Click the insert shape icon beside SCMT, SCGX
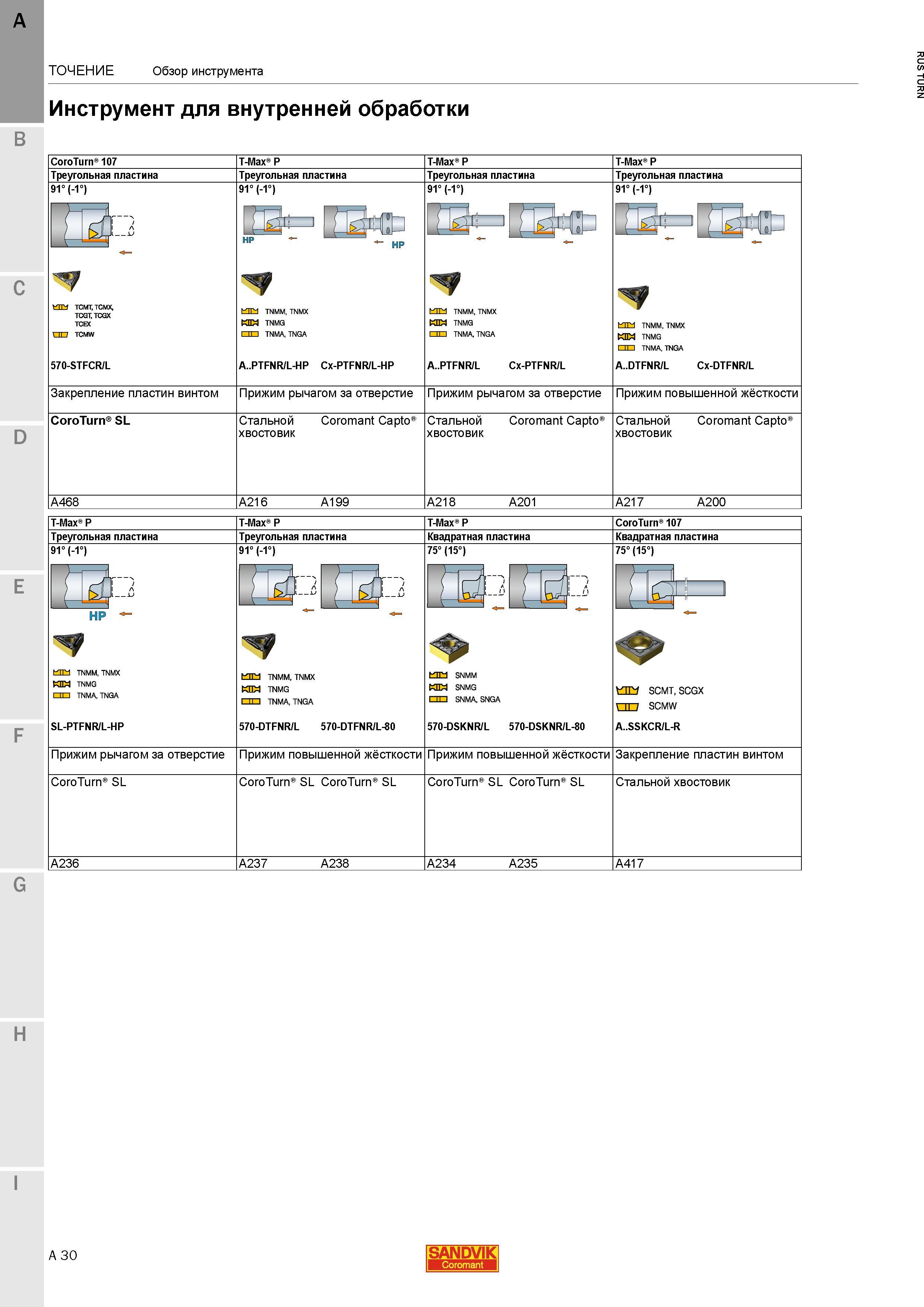Viewport: 924px width, 1307px height. pyautogui.click(x=627, y=690)
